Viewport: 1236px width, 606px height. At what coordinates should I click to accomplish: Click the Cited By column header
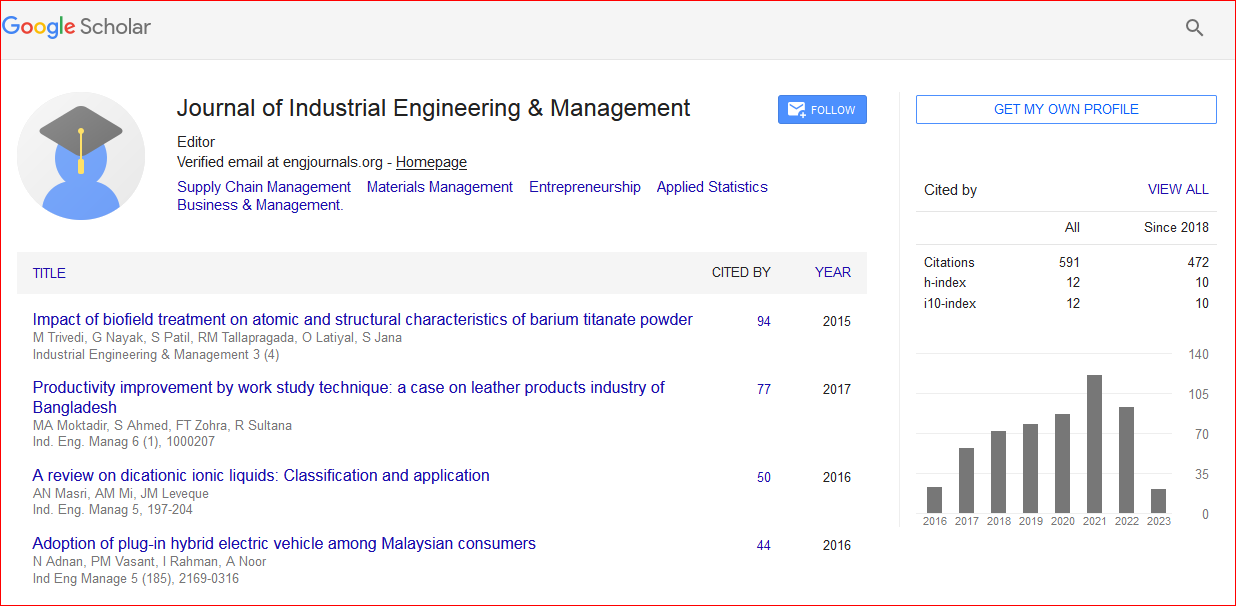[x=741, y=272]
